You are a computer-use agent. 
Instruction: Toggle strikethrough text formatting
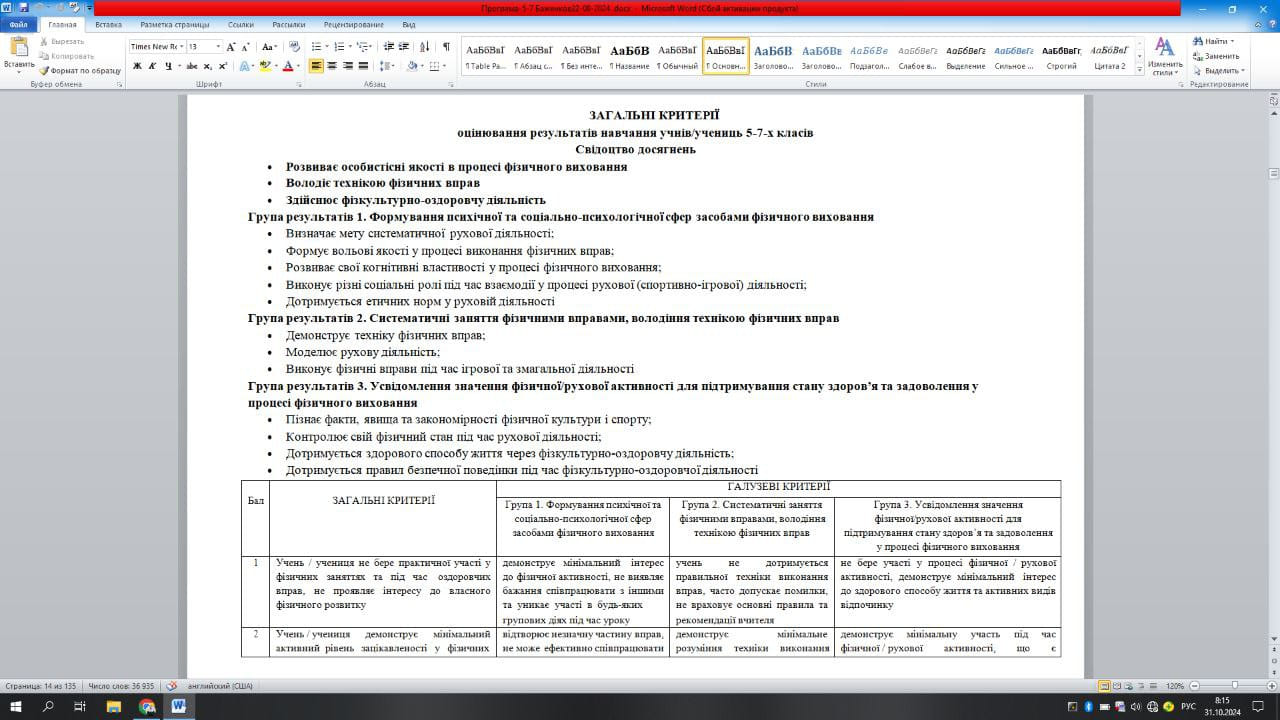tap(189, 66)
